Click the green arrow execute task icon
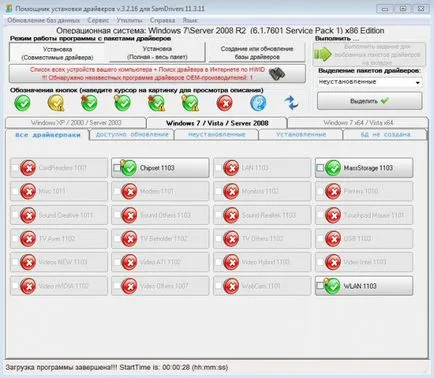This screenshot has width=434, height=378. coord(323,54)
